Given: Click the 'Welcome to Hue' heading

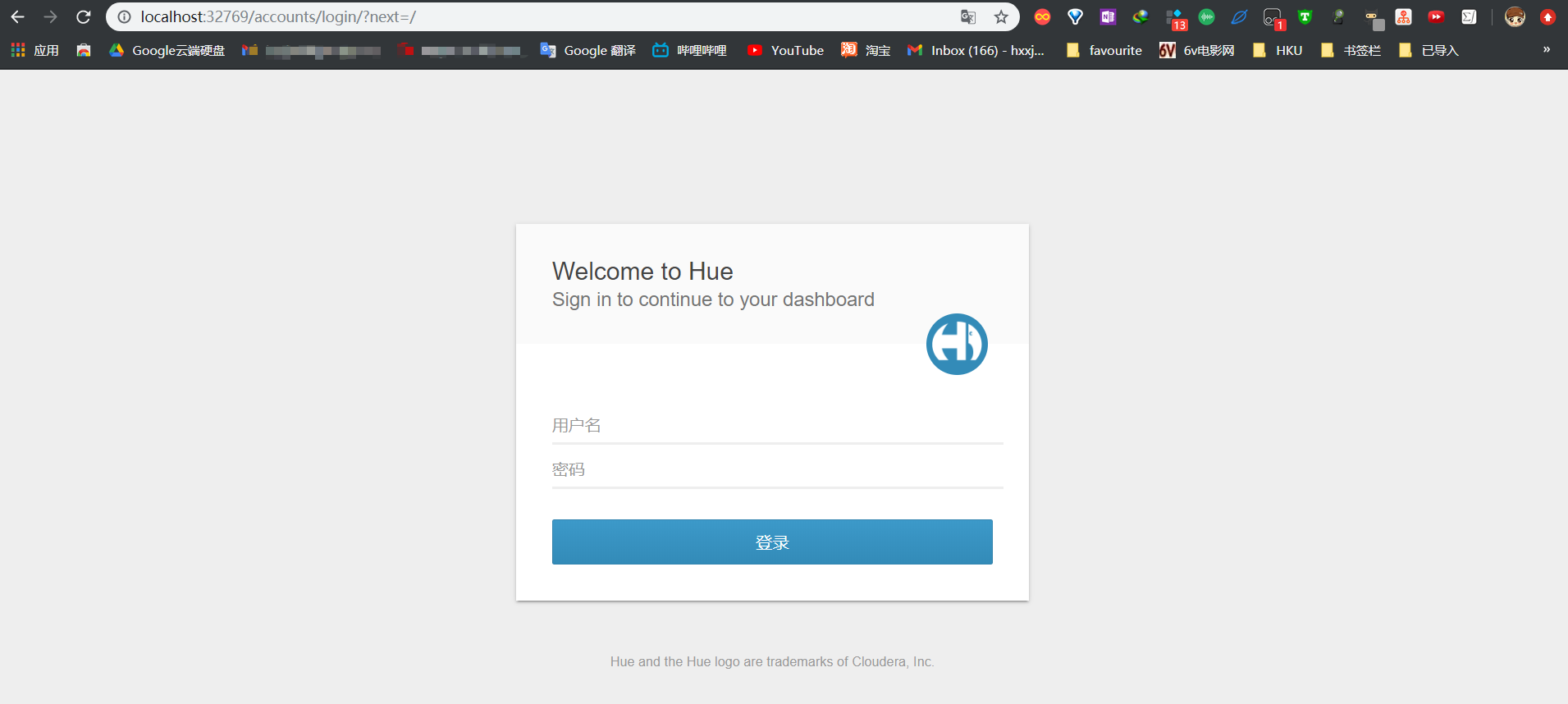Looking at the screenshot, I should 642,271.
